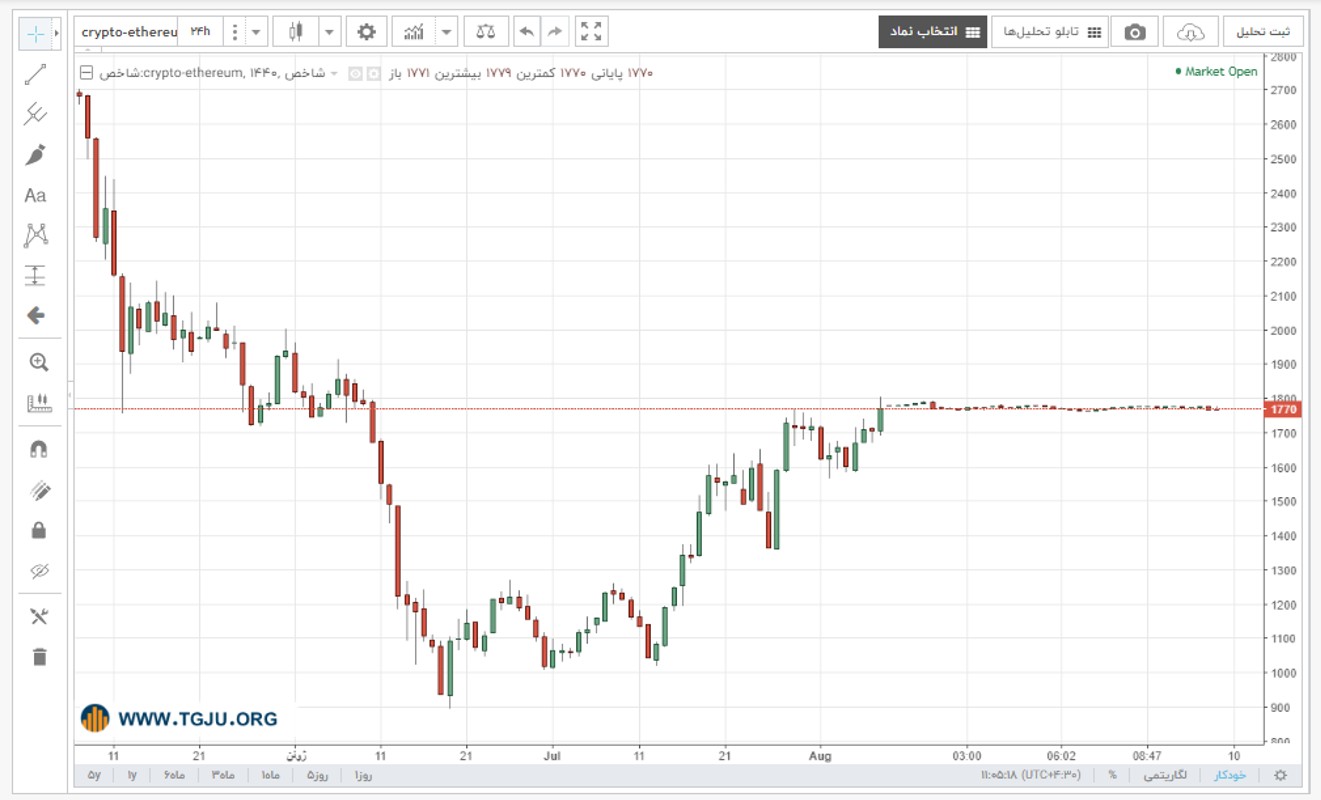Image resolution: width=1321 pixels, height=800 pixels.
Task: Click the crypto-ethereum symbol search field
Action: click(x=128, y=32)
